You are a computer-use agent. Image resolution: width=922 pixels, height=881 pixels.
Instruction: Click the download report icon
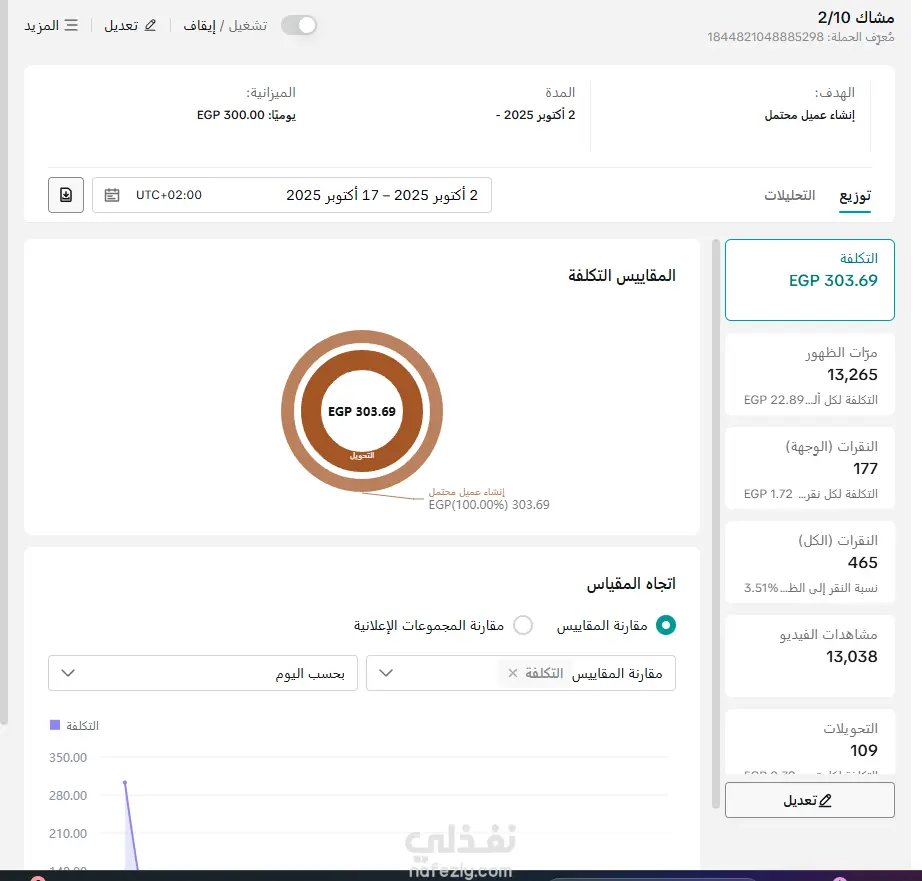point(66,195)
